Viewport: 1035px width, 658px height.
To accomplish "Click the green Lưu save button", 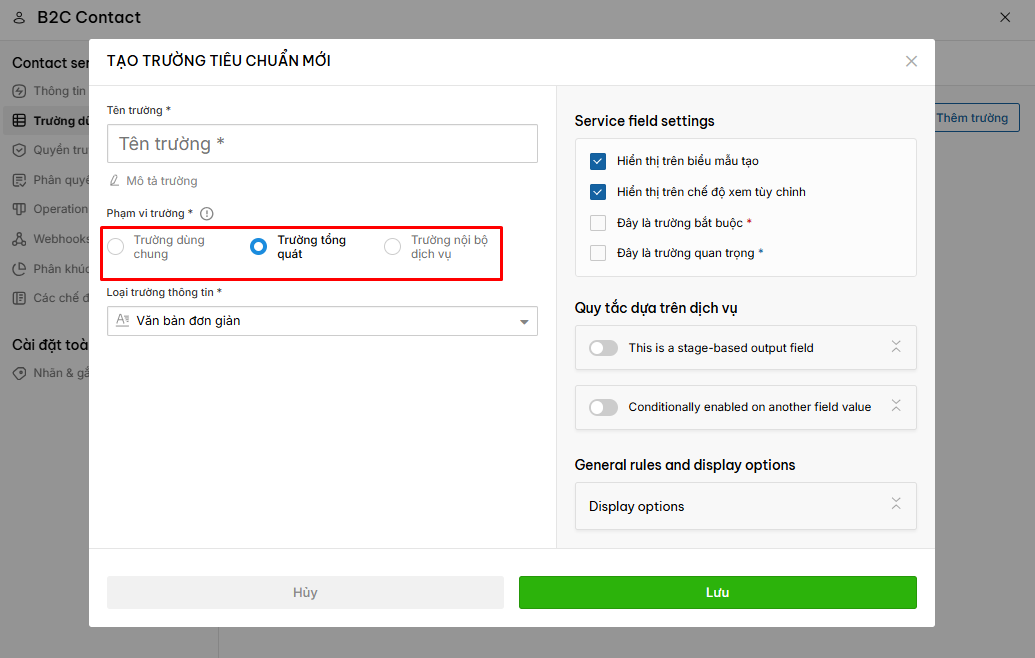I will [718, 593].
